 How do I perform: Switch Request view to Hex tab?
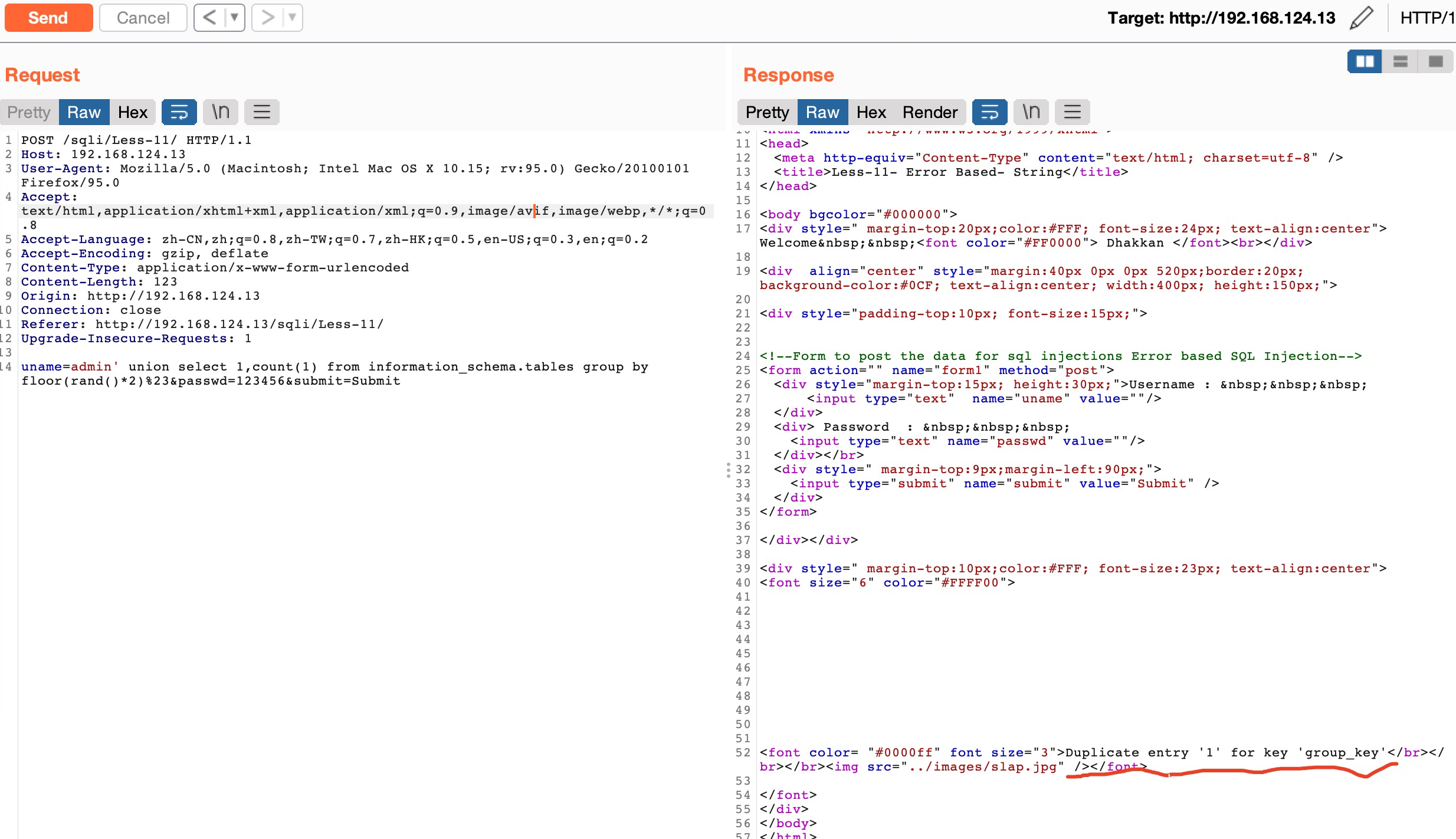coord(132,112)
